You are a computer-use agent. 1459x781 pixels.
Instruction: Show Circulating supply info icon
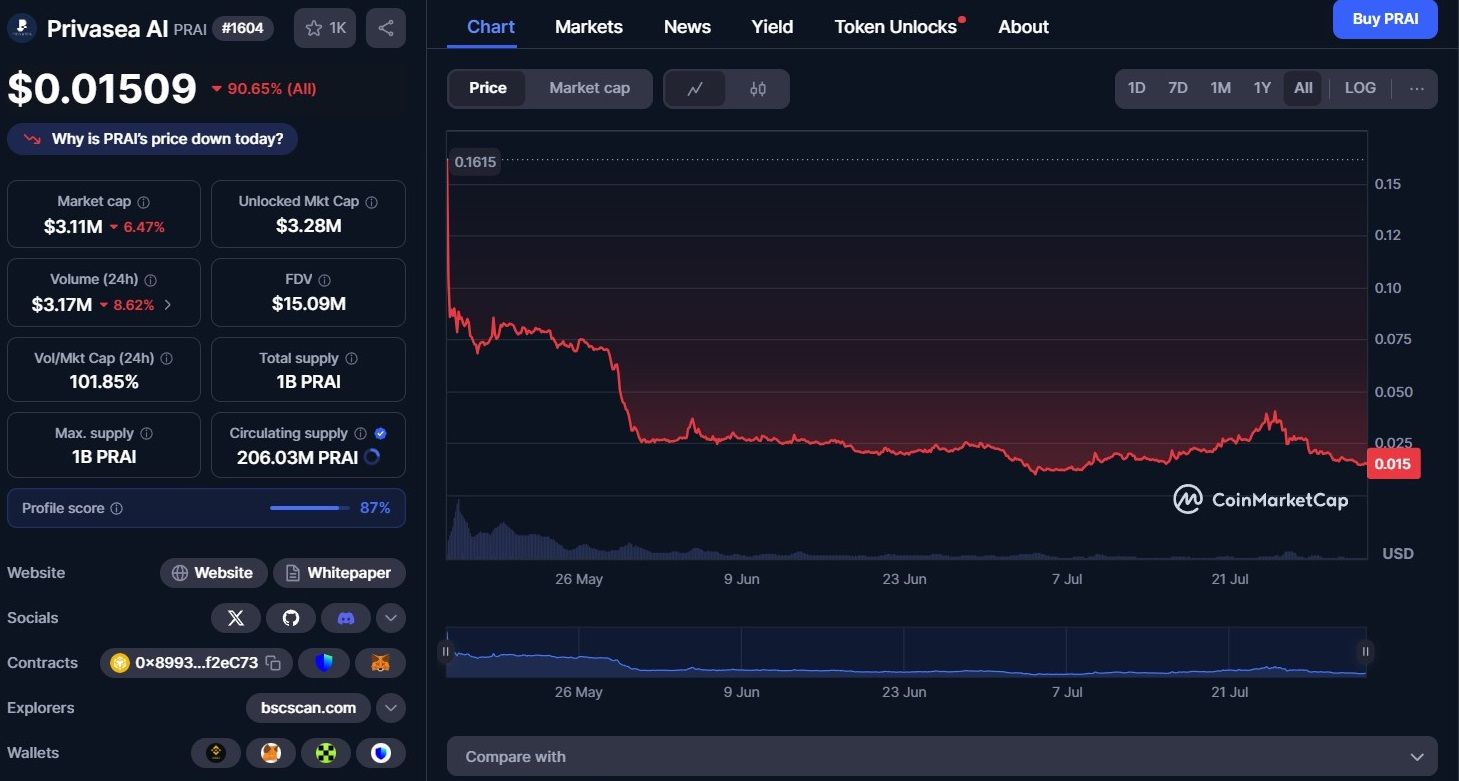[361, 434]
